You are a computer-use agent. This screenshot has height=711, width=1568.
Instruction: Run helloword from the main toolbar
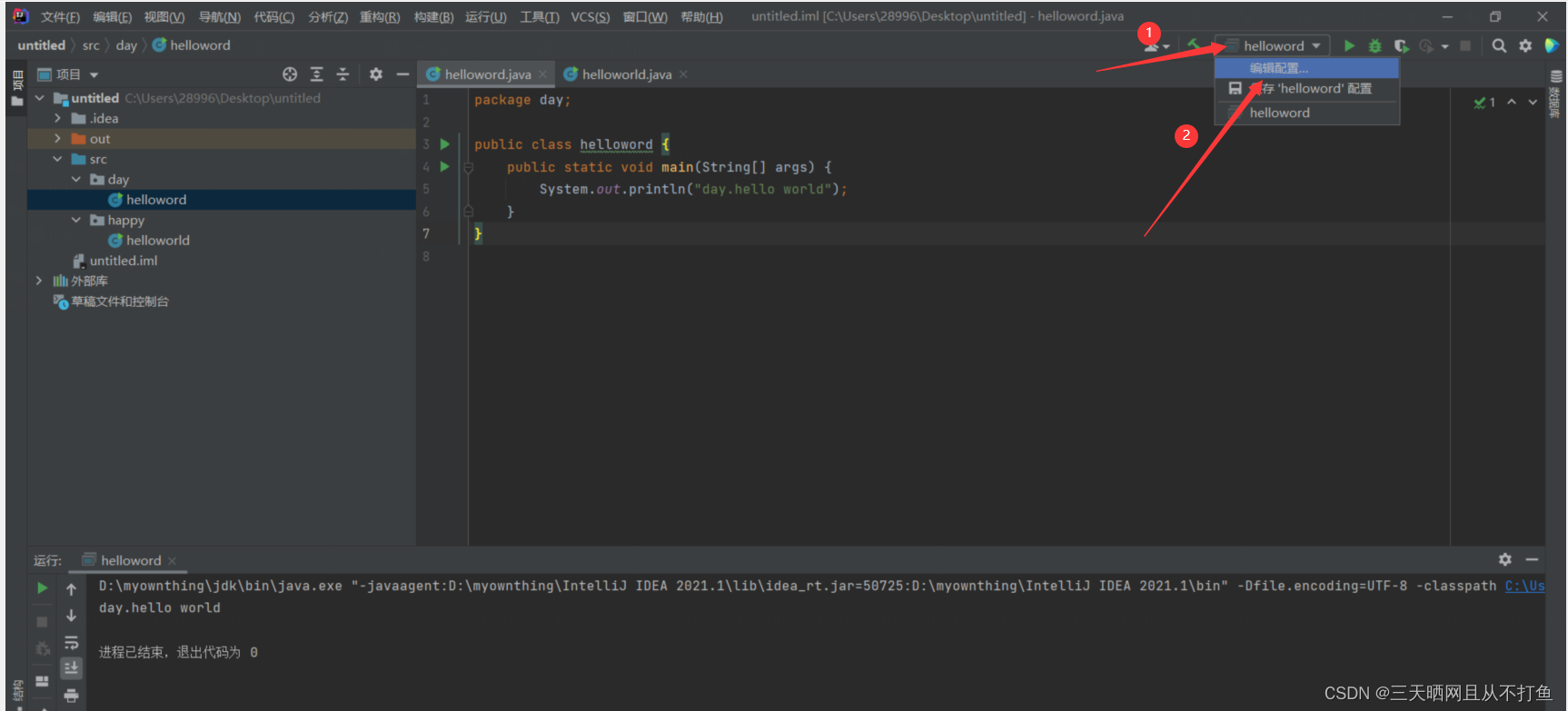[1349, 45]
